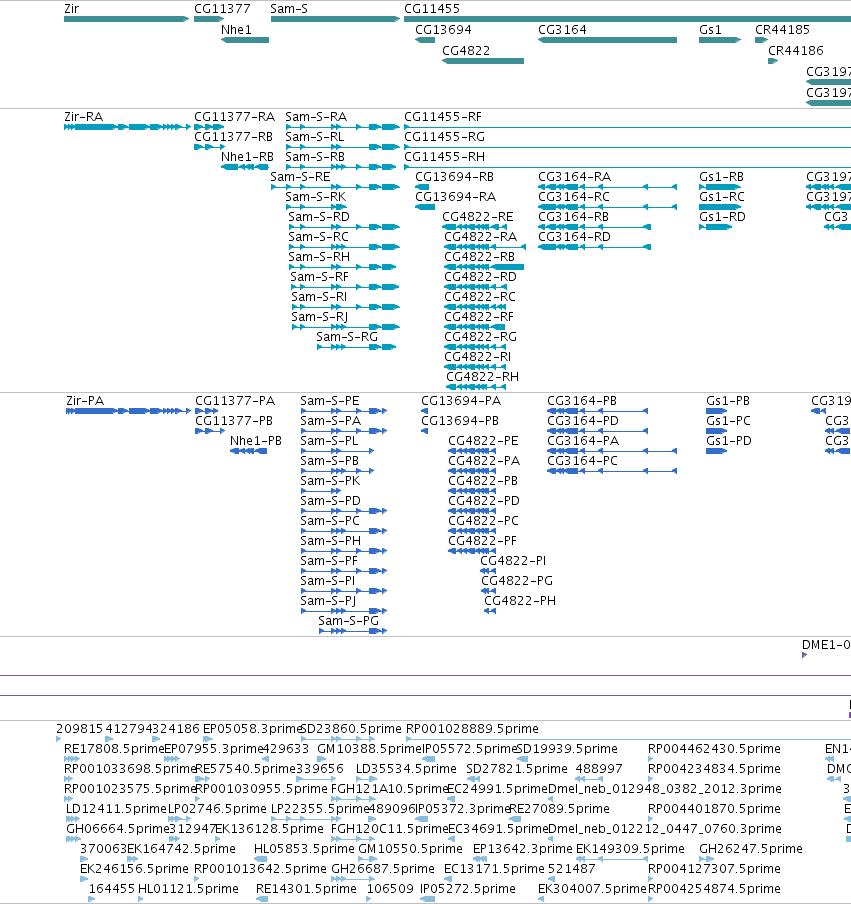The width and height of the screenshot is (851, 904).
Task: Select the GM10388.5prime EST label
Action: click(x=370, y=749)
